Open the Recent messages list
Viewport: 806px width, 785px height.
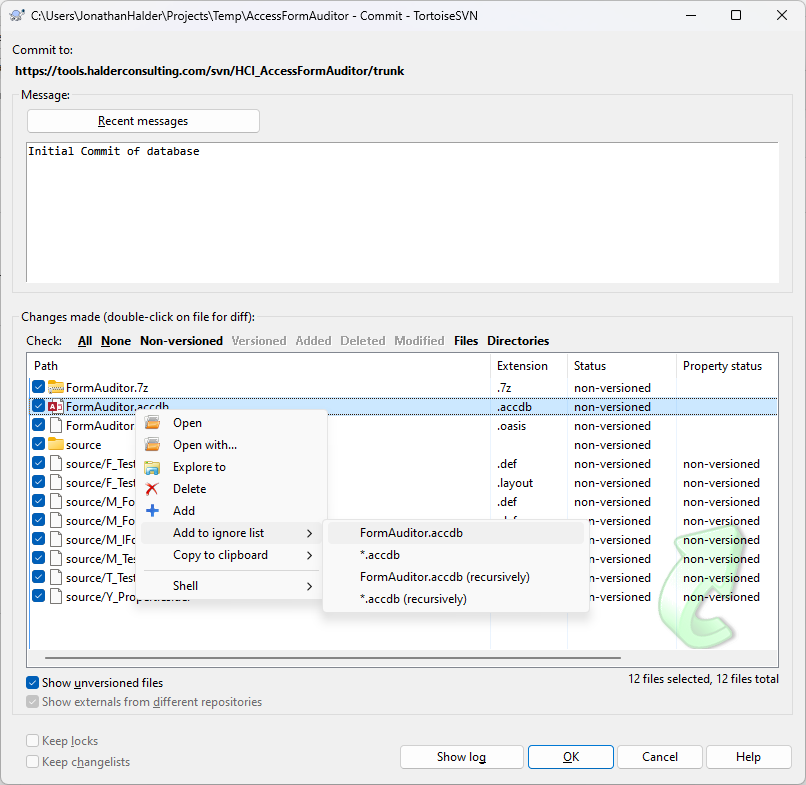[143, 121]
